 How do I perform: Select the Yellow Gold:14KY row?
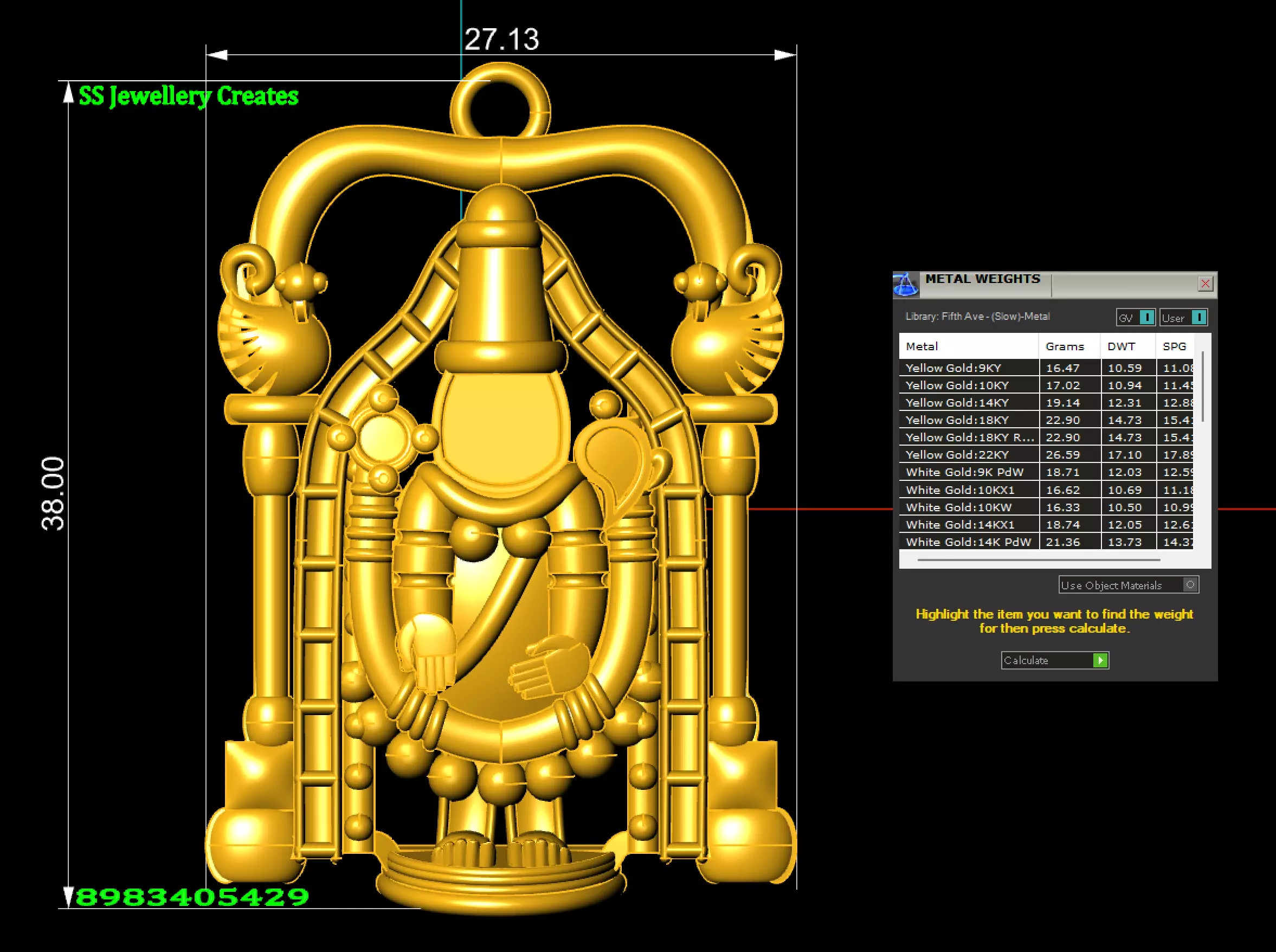pos(1046,402)
